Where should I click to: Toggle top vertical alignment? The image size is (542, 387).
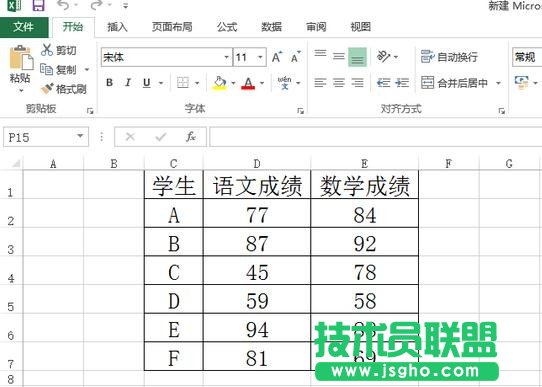(320, 54)
